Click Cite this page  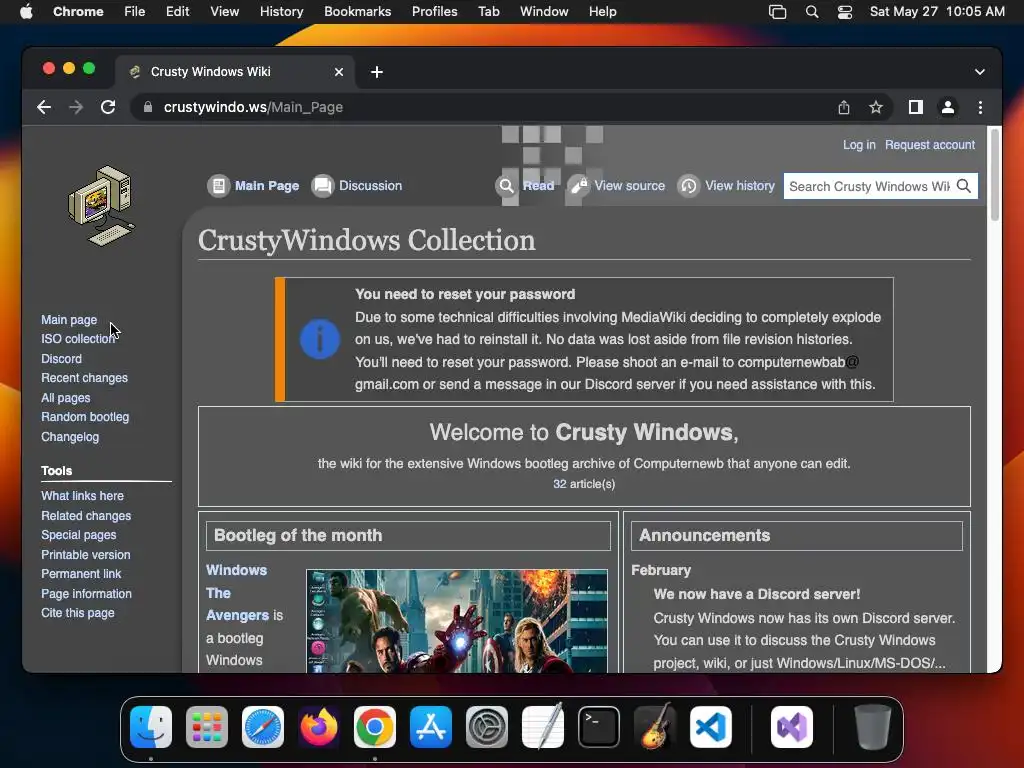pos(78,613)
